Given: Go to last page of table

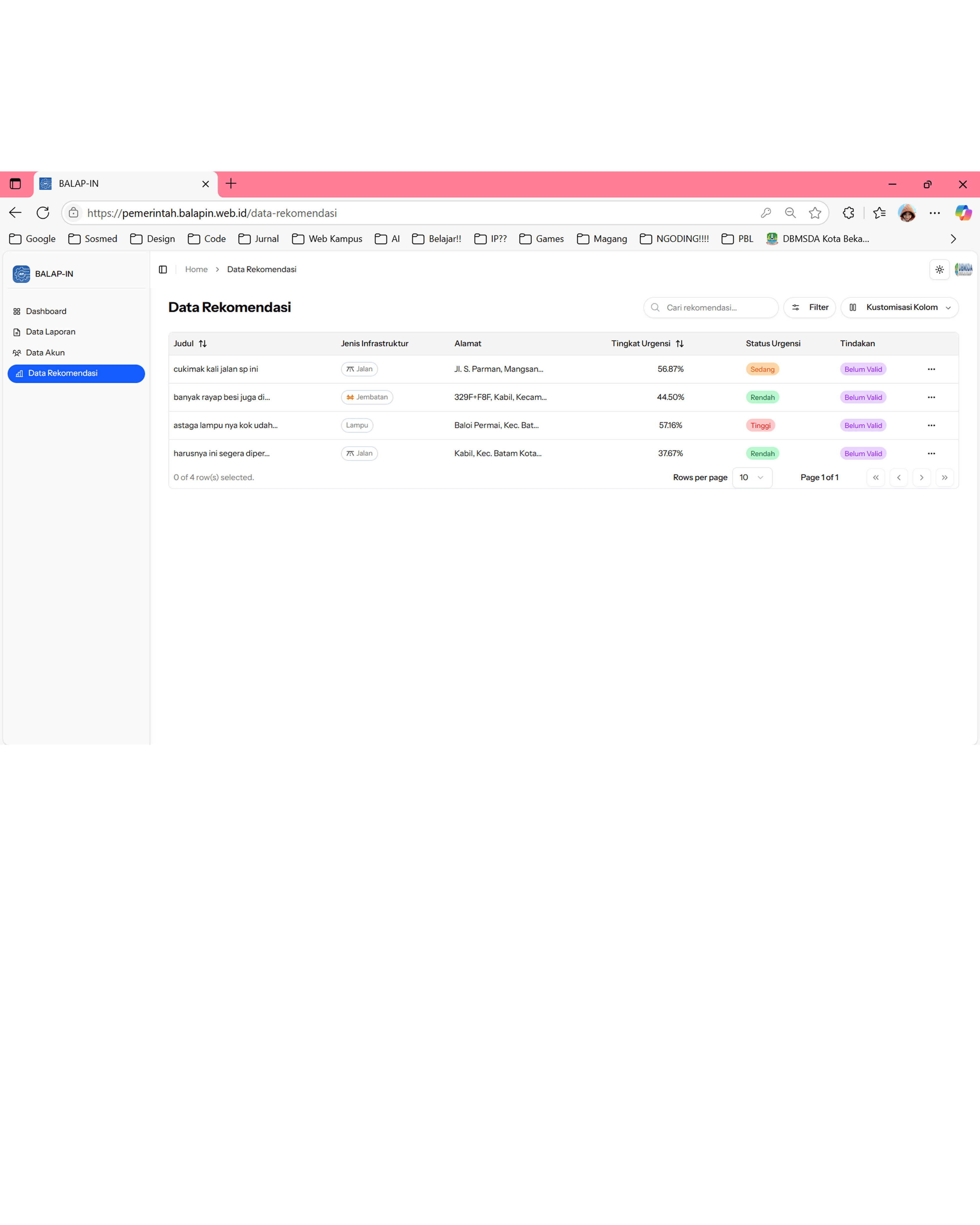Looking at the screenshot, I should point(945,478).
